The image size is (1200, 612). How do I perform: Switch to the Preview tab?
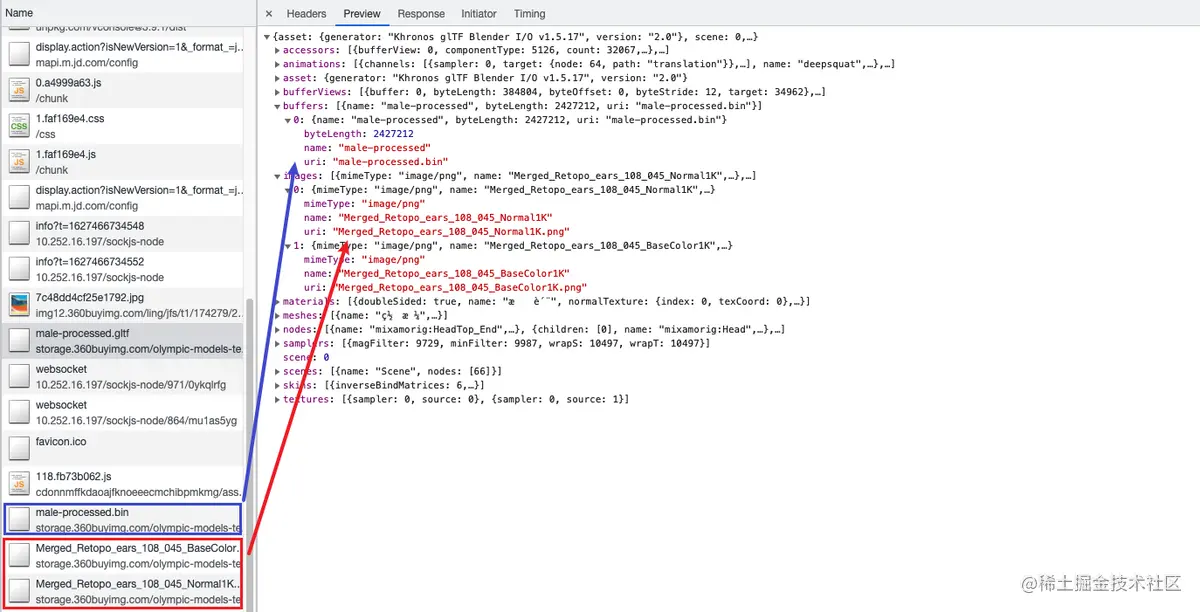361,14
